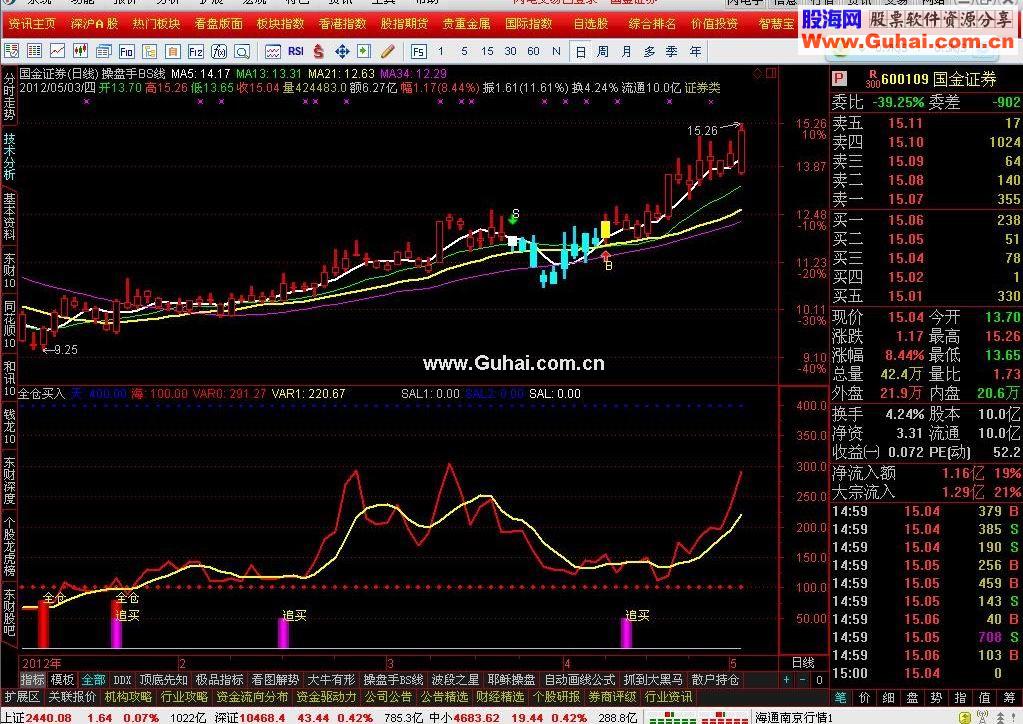Open the 深沪A股 menu tab
This screenshot has width=1023, height=724.
click(x=94, y=24)
